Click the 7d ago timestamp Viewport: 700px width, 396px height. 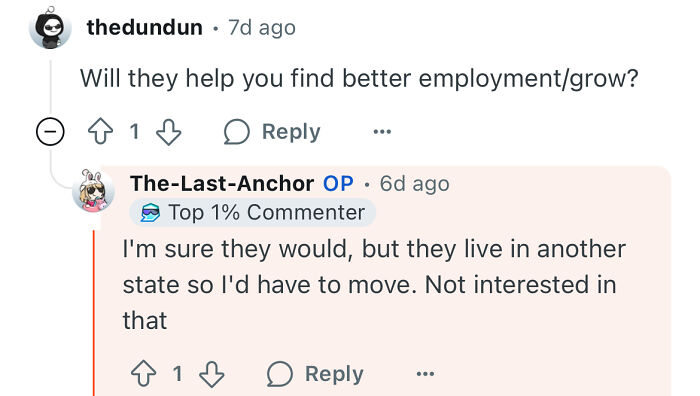tap(262, 28)
